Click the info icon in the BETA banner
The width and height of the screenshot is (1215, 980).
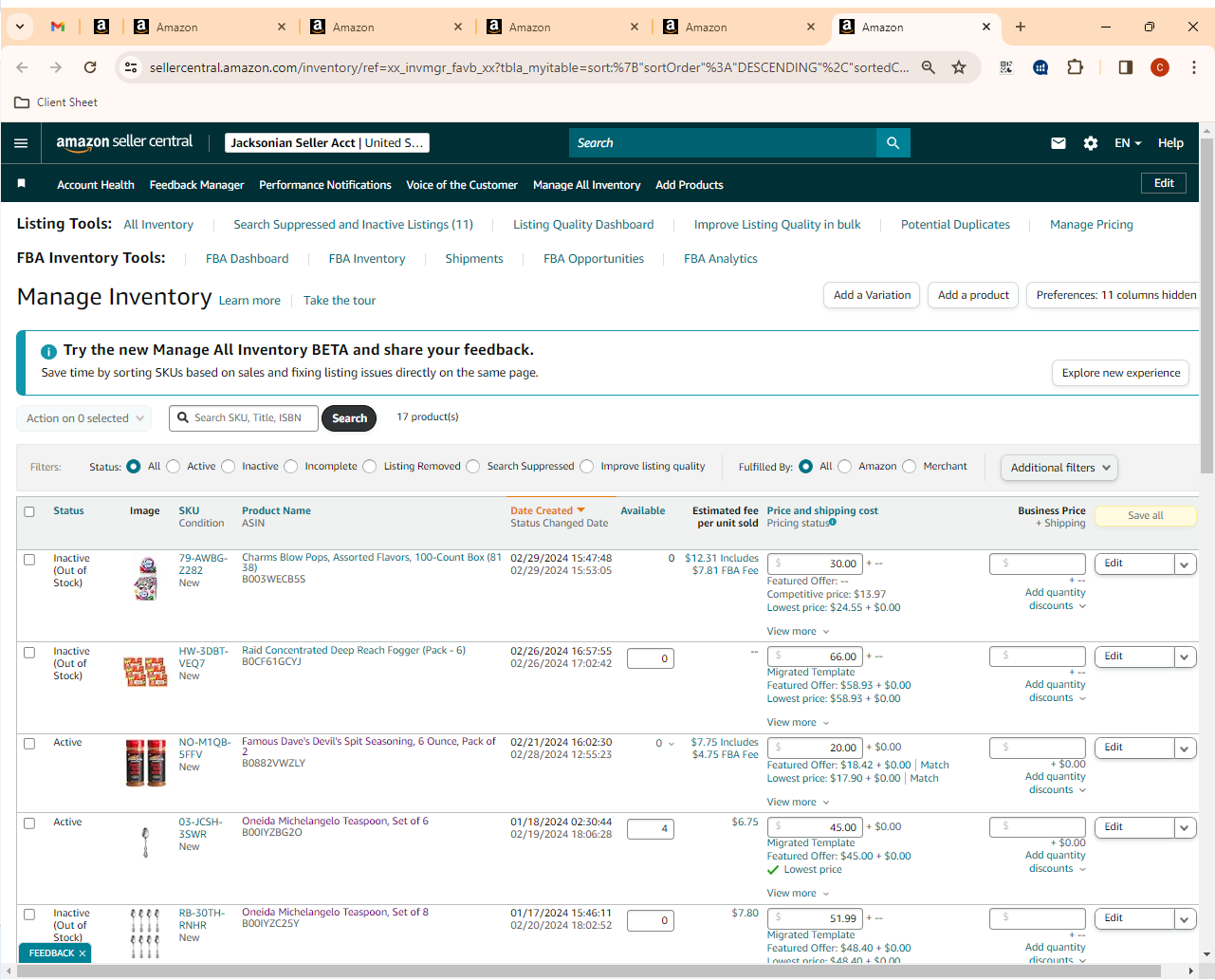[x=49, y=351]
